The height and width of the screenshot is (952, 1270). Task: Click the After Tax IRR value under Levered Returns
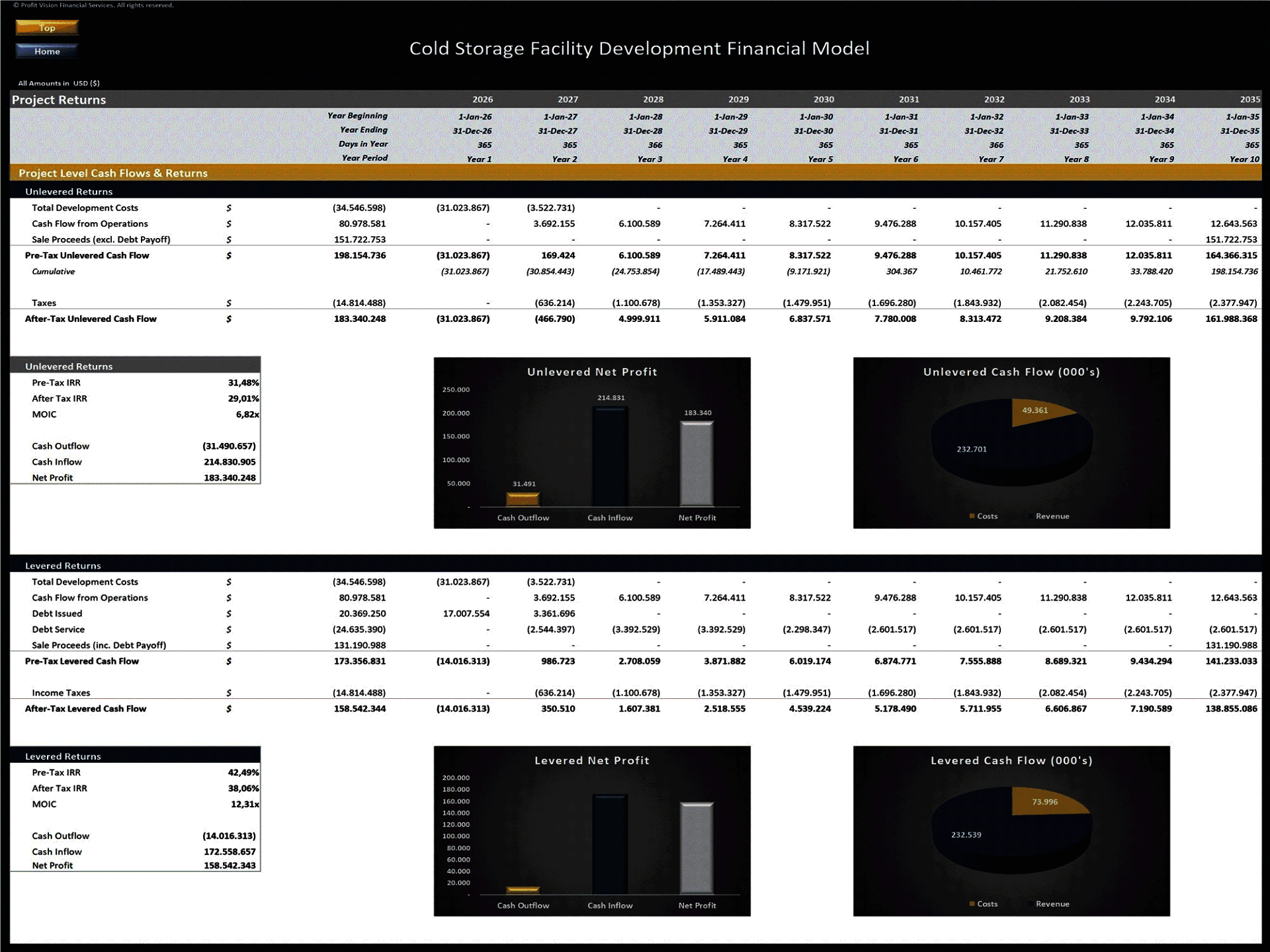pos(243,788)
